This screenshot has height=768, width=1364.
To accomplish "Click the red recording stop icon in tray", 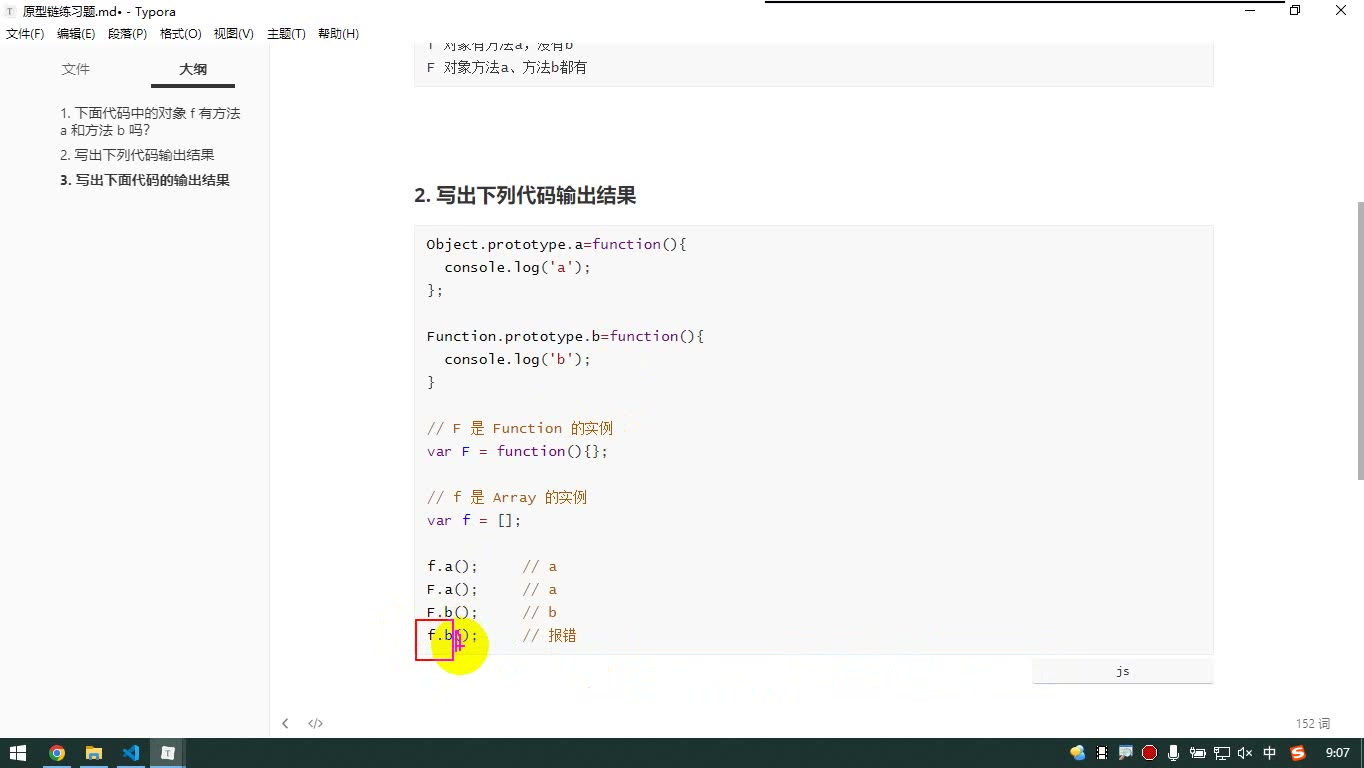I will pos(1149,753).
